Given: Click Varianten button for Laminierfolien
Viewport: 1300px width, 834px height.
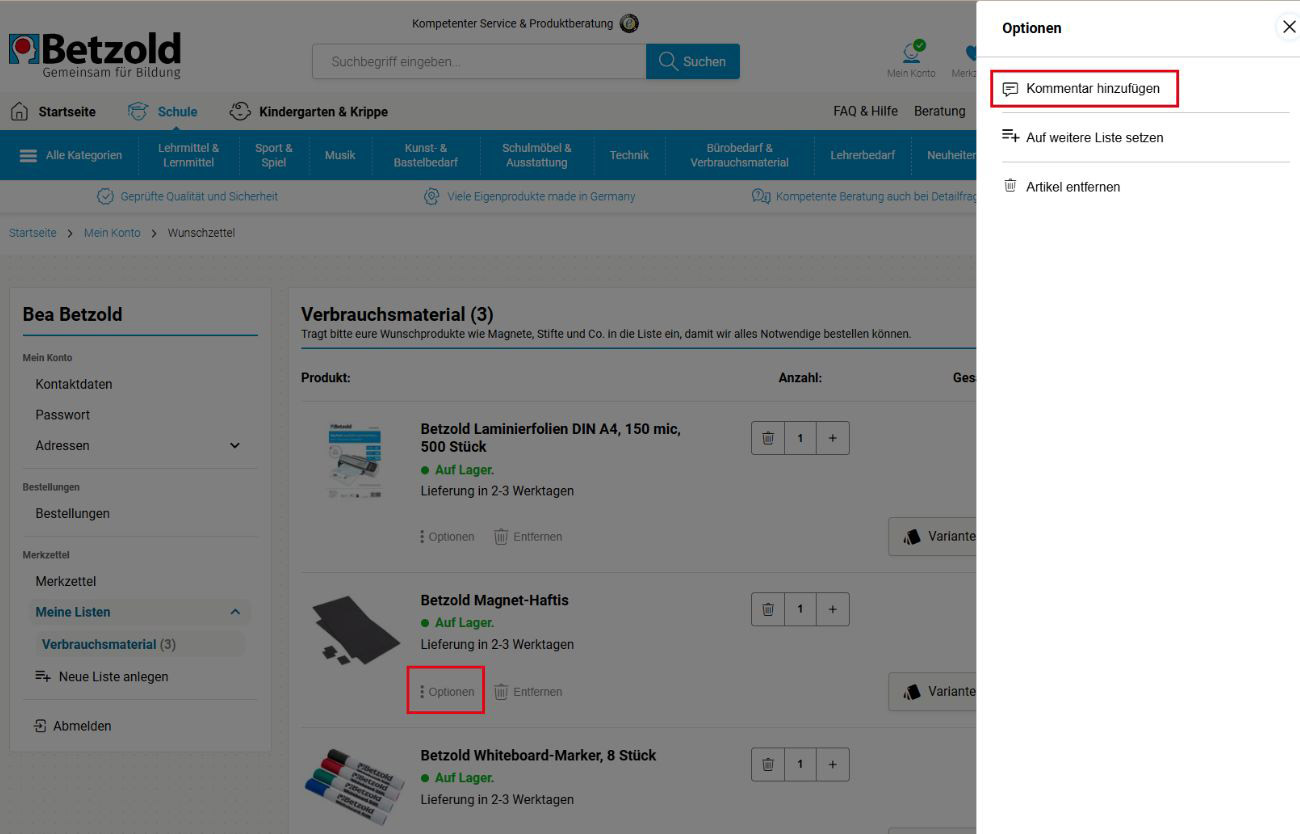Looking at the screenshot, I should tap(933, 536).
